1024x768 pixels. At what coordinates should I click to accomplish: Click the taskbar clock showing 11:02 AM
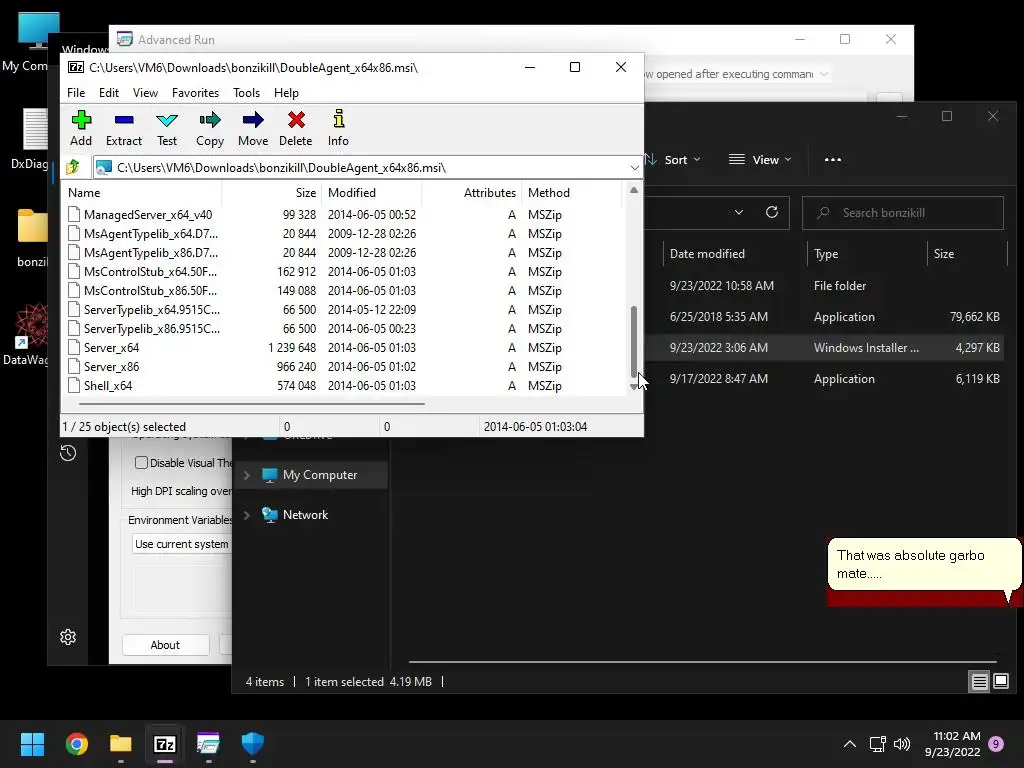[953, 744]
